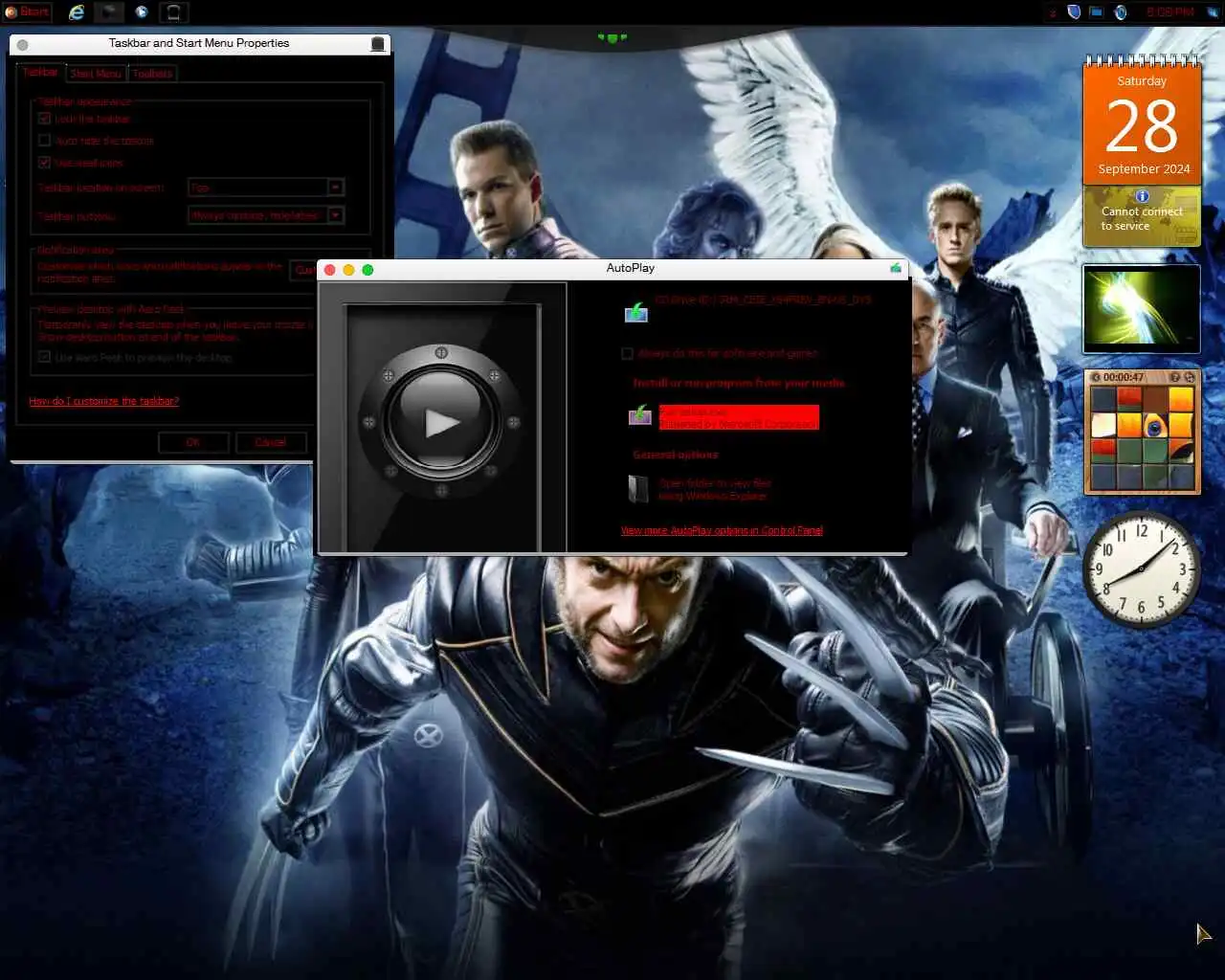Open the Taskbar buttons dropdown
This screenshot has height=980, width=1225.
click(266, 215)
